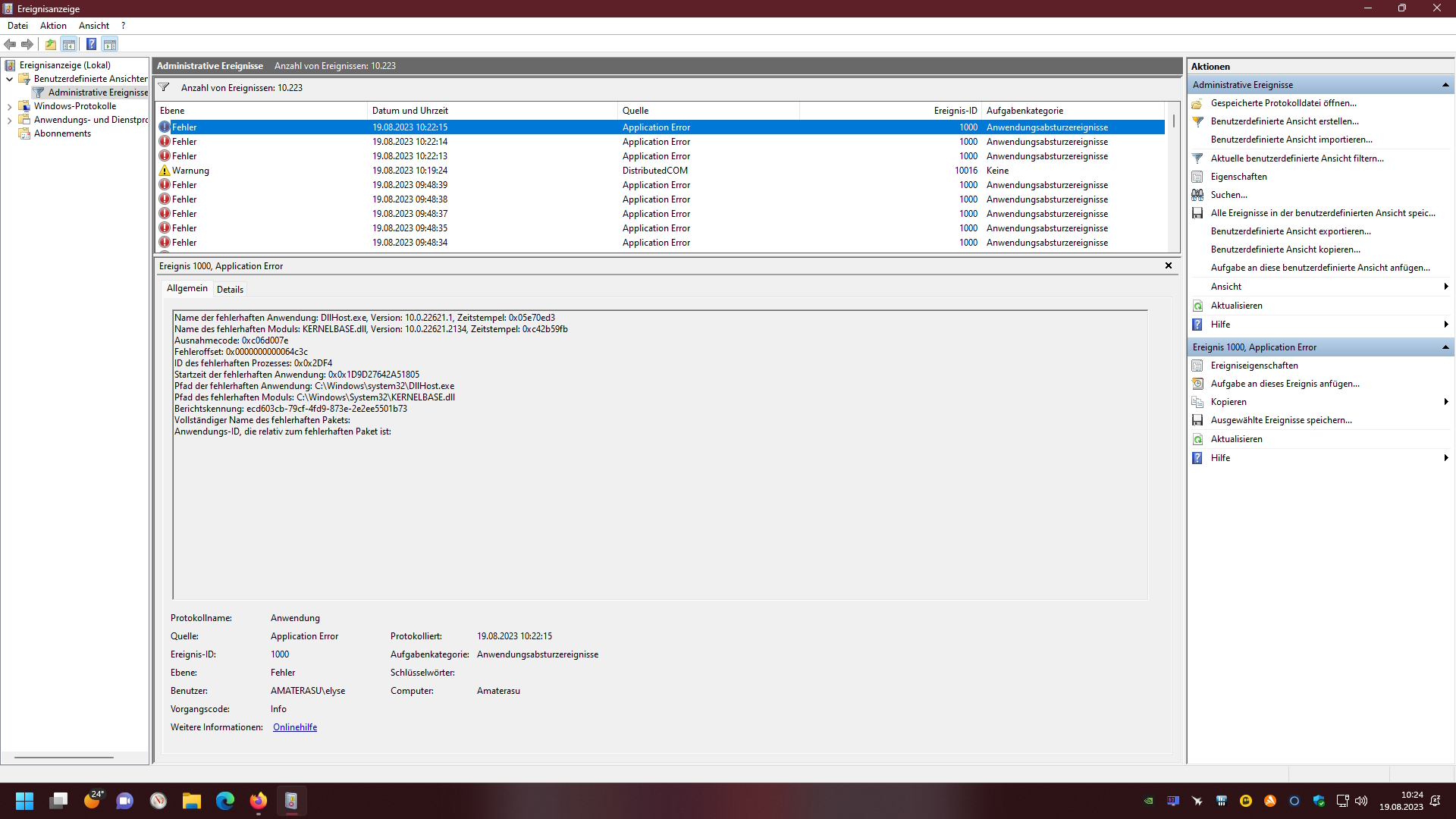This screenshot has height=819, width=1456.
Task: Click the blue help toolbar icon
Action: click(91, 44)
